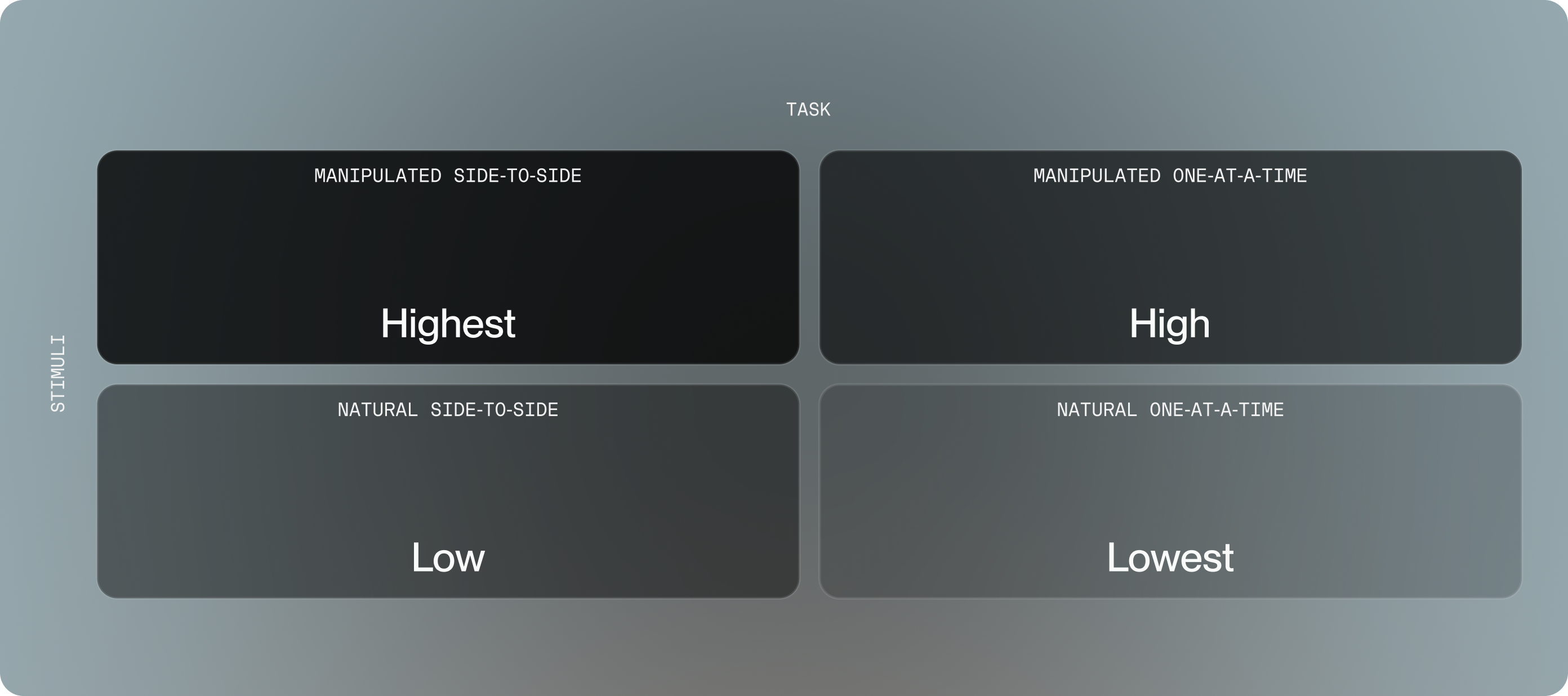Click the empty middle of the Low card

click(x=448, y=484)
